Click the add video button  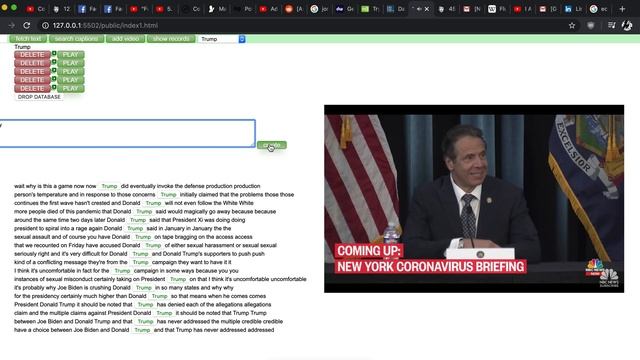[x=125, y=39]
